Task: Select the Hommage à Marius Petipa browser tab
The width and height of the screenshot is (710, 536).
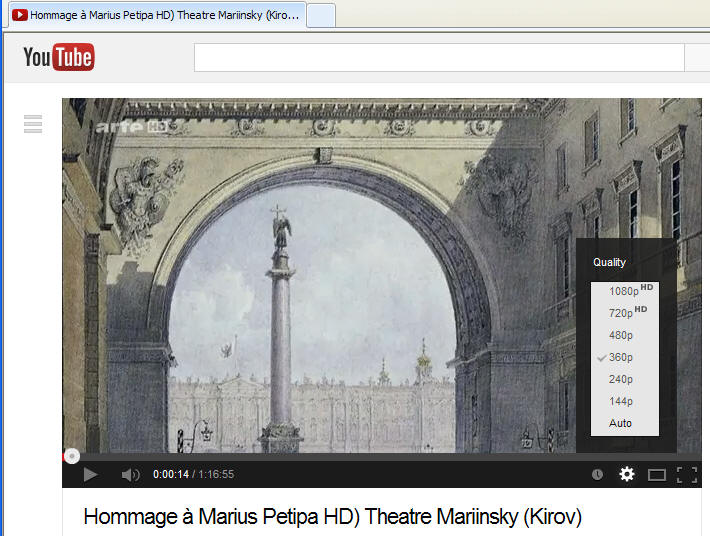Action: pos(155,16)
